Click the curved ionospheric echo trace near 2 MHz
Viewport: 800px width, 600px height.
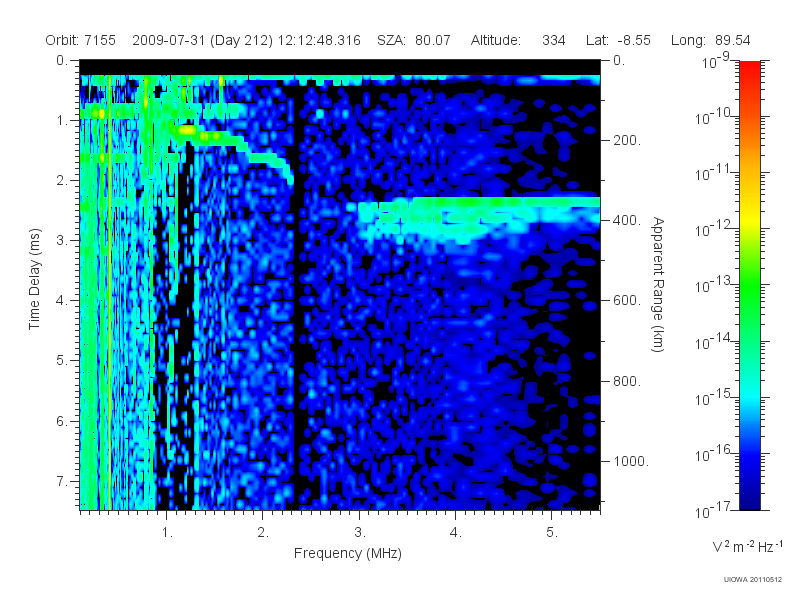pyautogui.click(x=265, y=157)
